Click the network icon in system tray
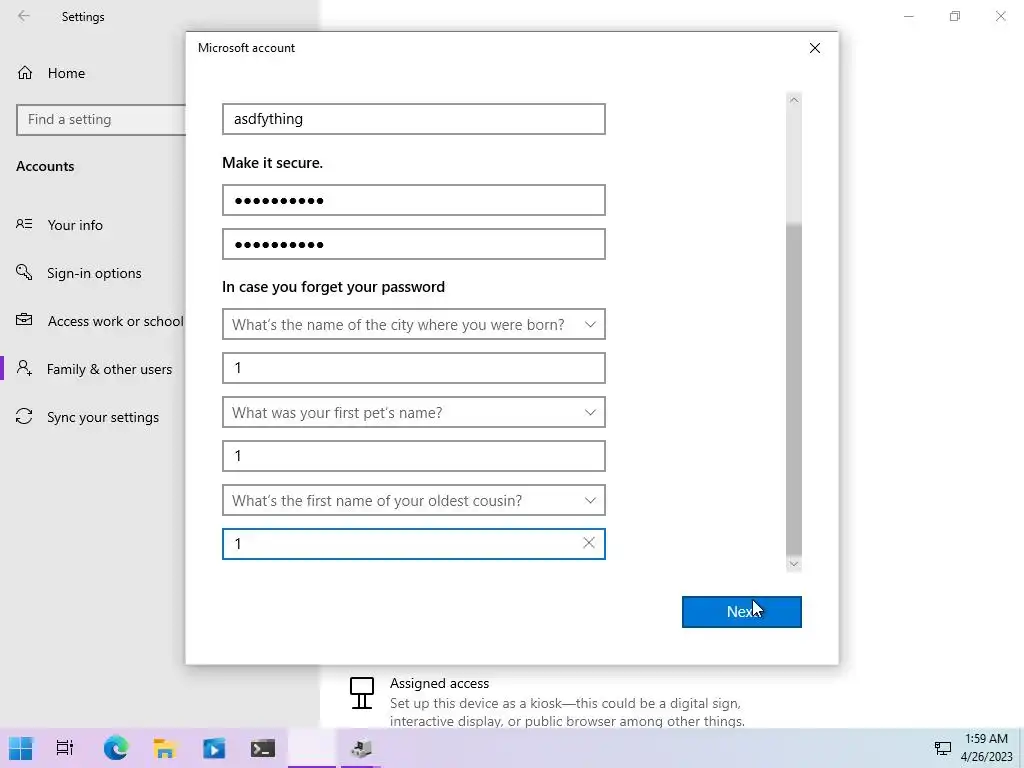 942,748
